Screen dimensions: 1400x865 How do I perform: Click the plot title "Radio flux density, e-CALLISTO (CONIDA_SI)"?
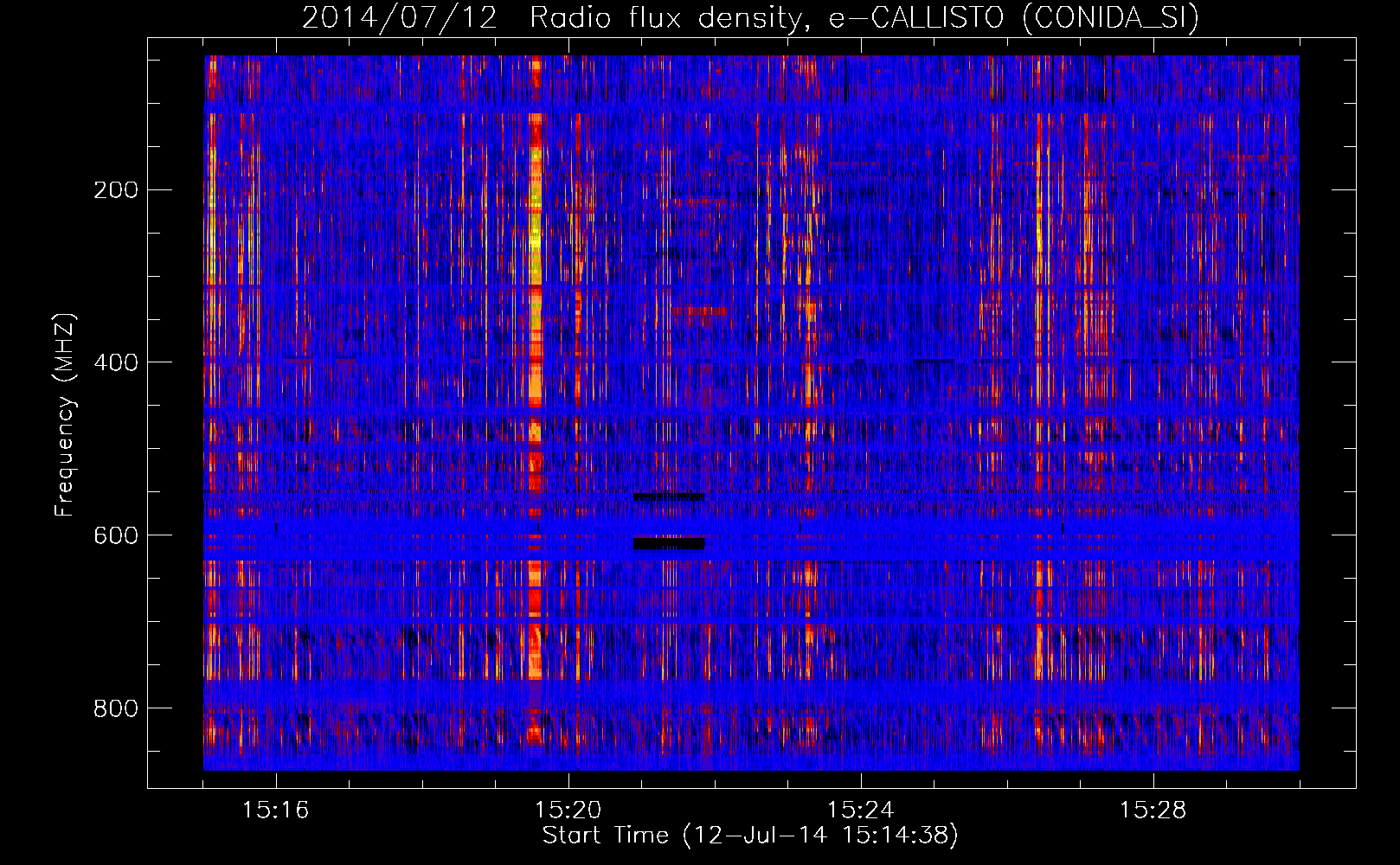click(864, 17)
